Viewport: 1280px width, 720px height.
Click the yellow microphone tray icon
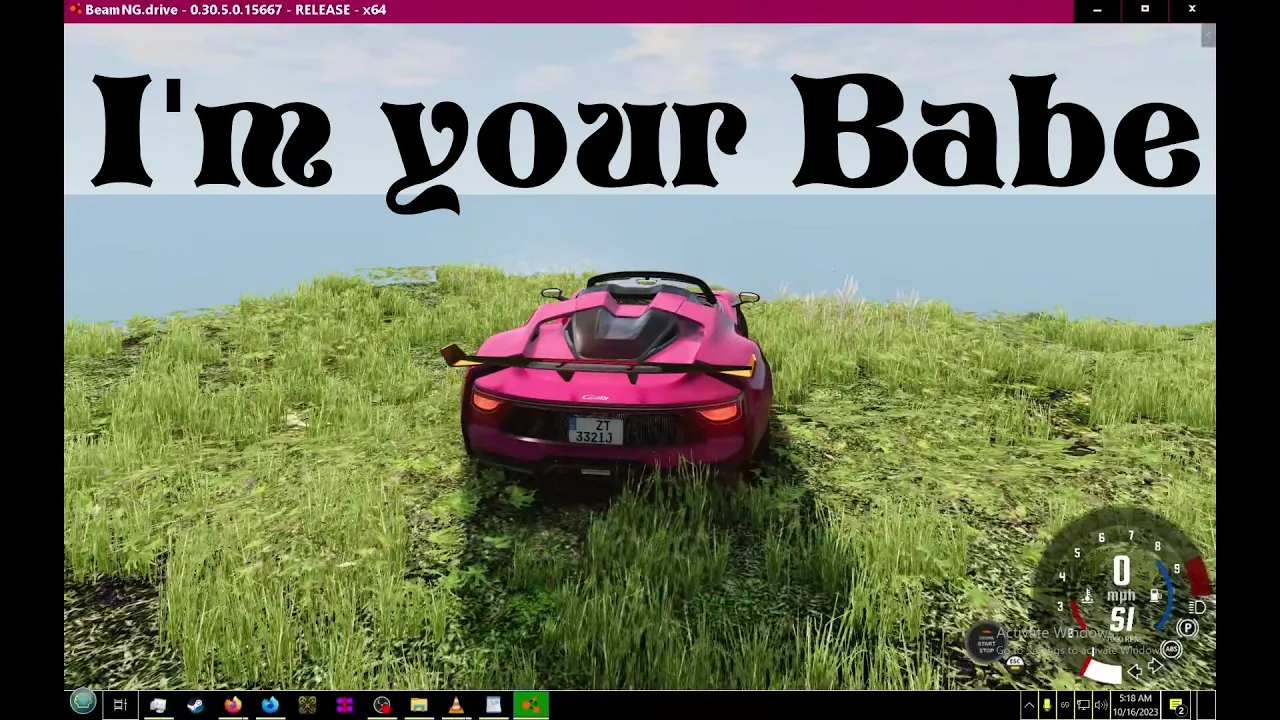(x=1047, y=705)
